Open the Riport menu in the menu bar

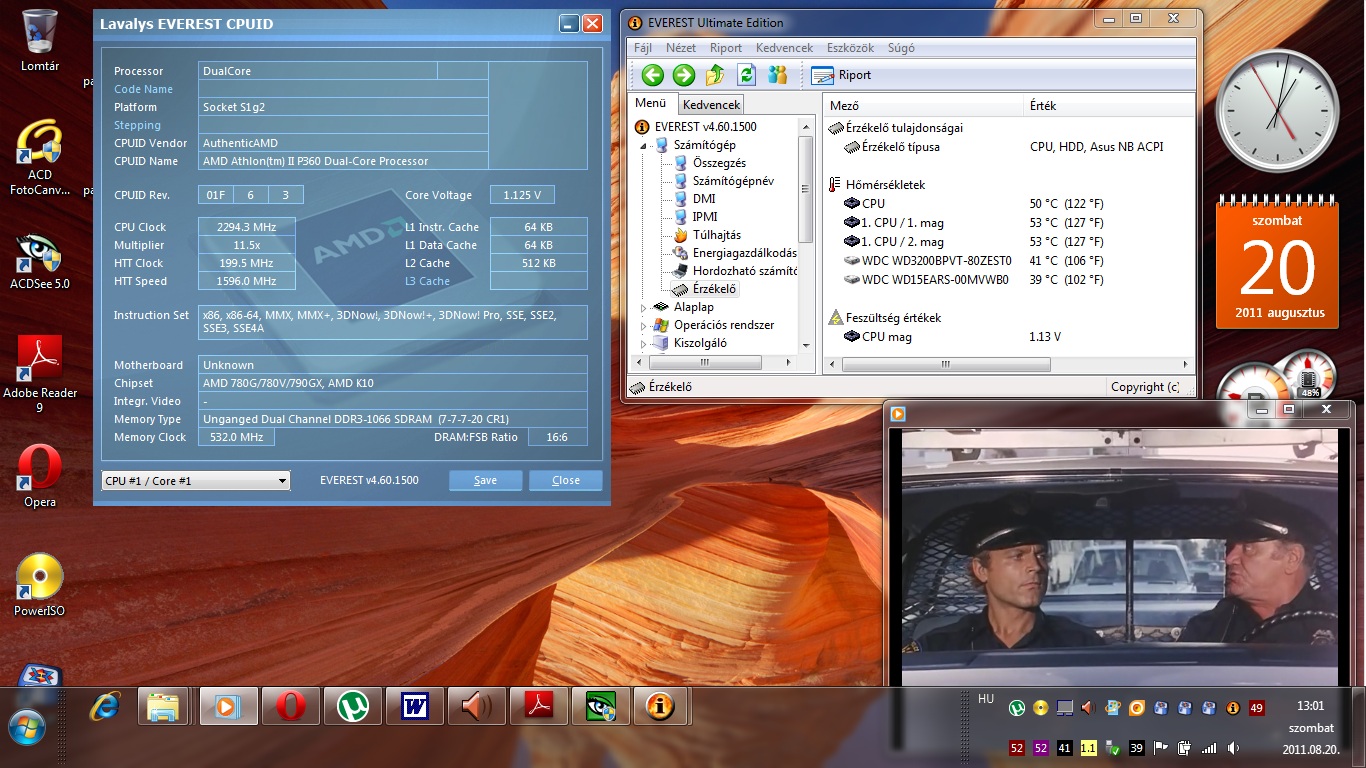point(726,48)
